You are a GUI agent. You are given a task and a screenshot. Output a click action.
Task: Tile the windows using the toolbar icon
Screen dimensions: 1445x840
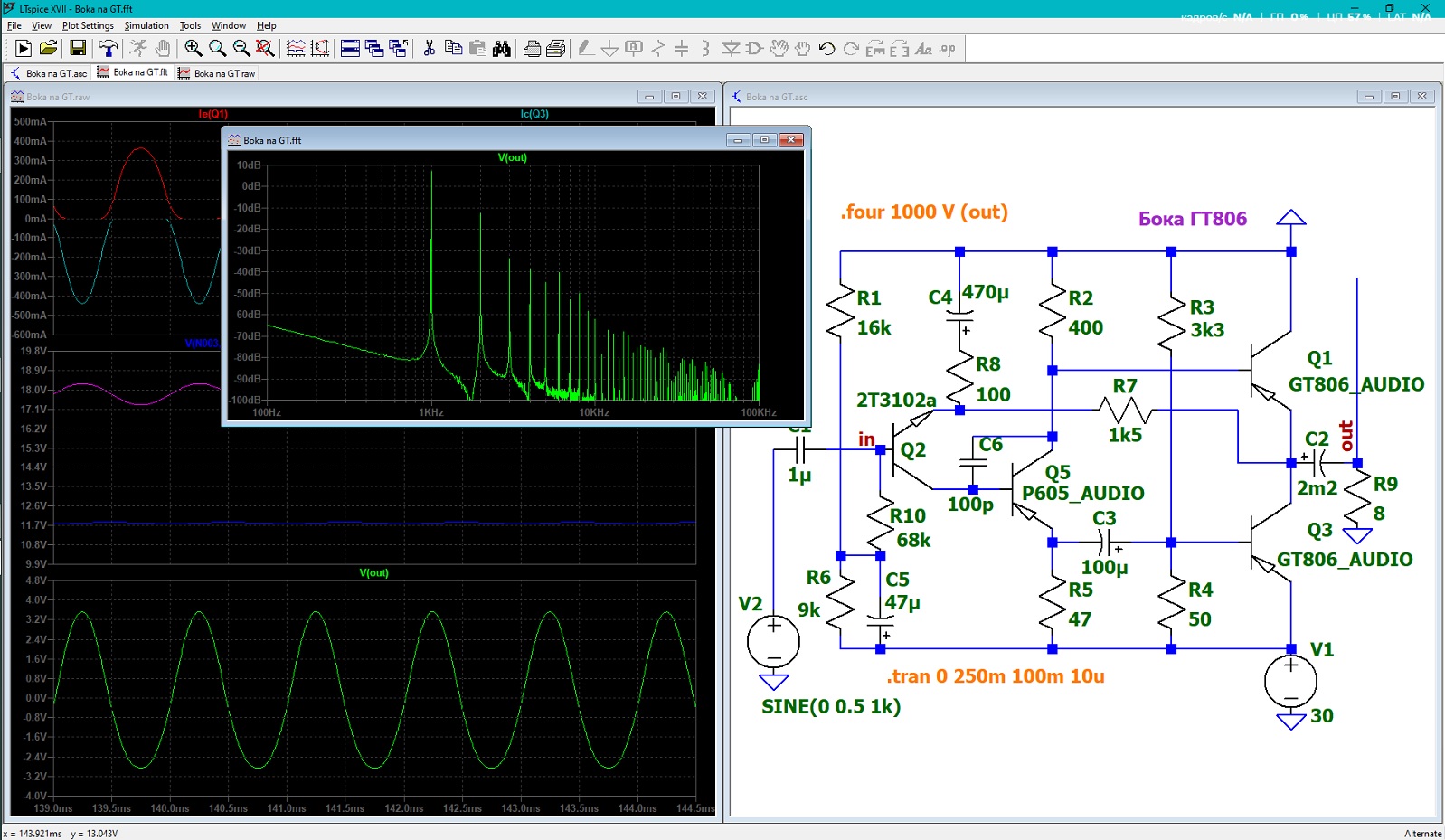(x=350, y=49)
